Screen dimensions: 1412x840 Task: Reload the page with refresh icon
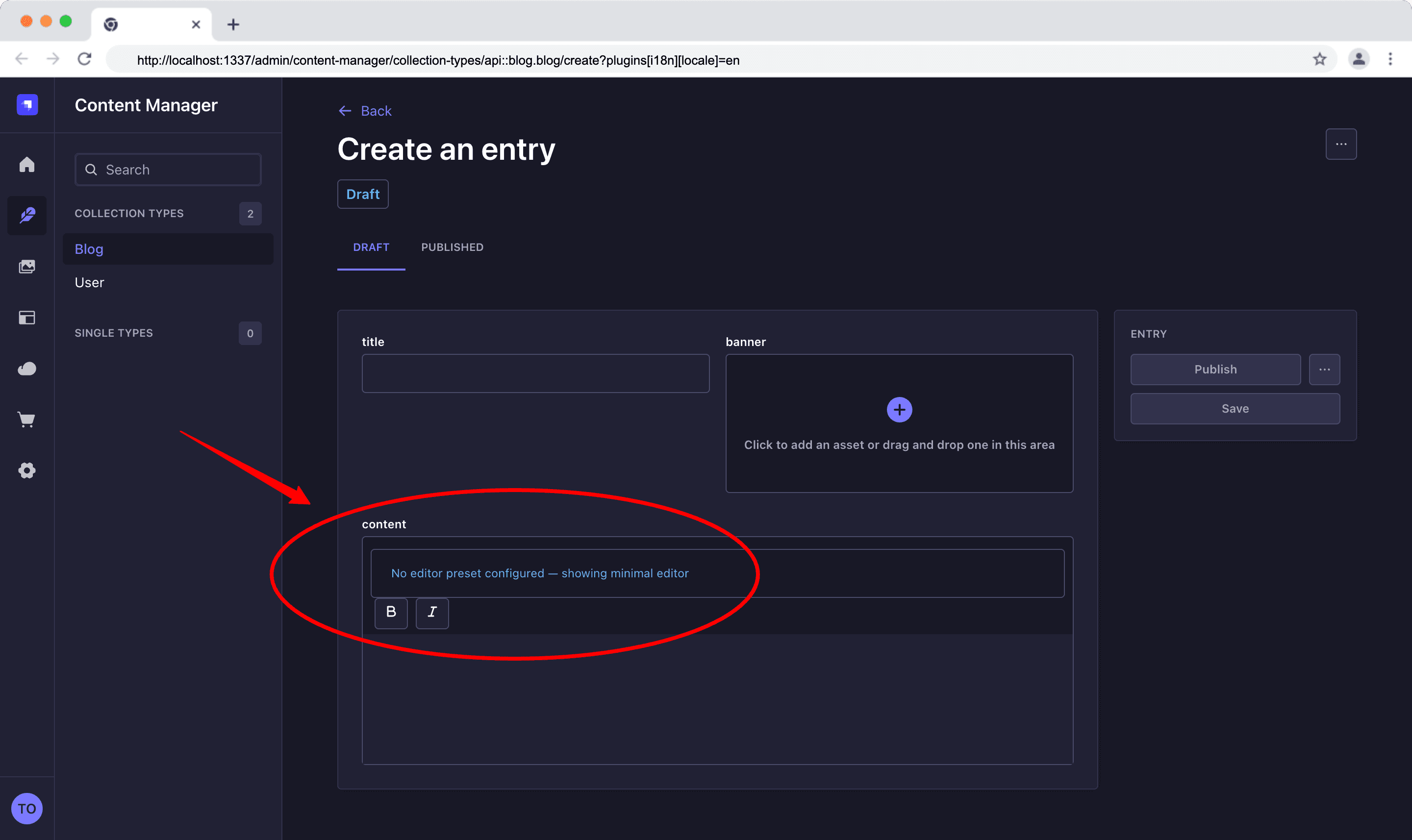click(85, 59)
